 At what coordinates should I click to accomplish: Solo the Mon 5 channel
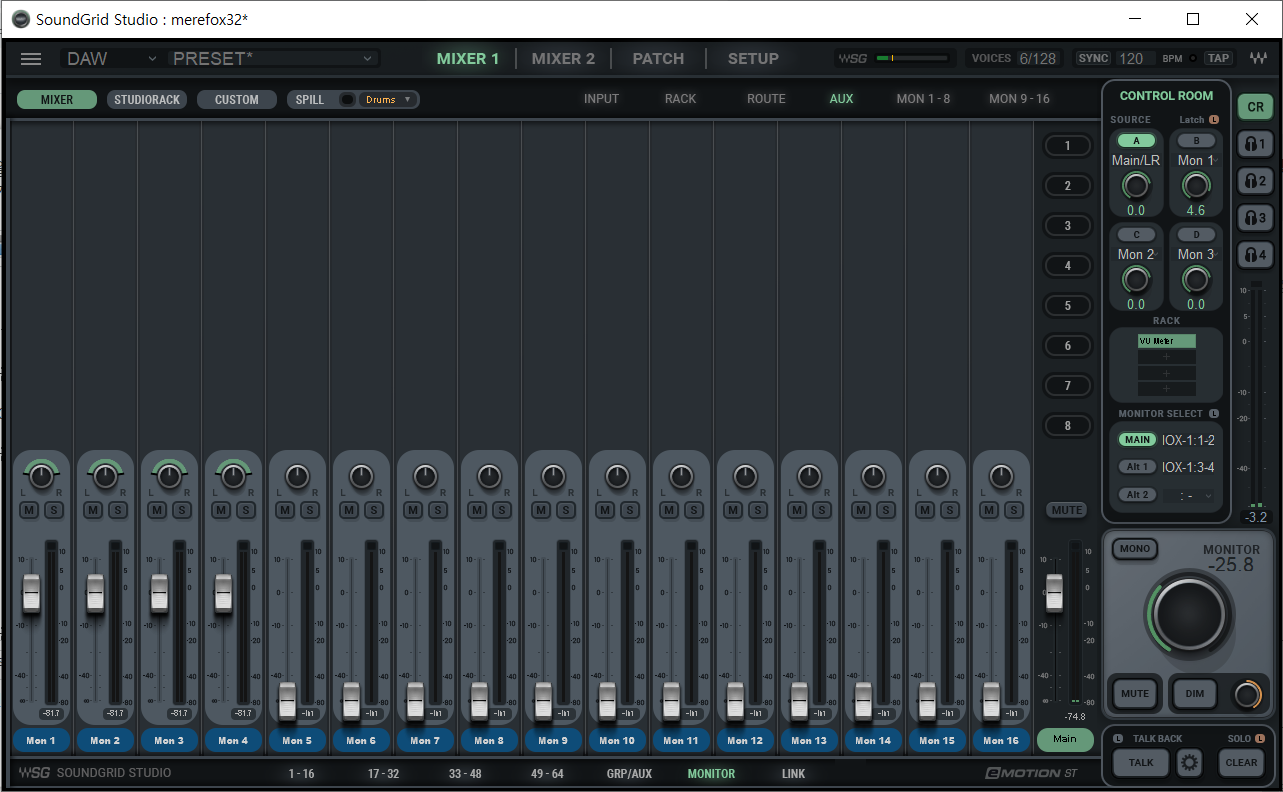(309, 510)
